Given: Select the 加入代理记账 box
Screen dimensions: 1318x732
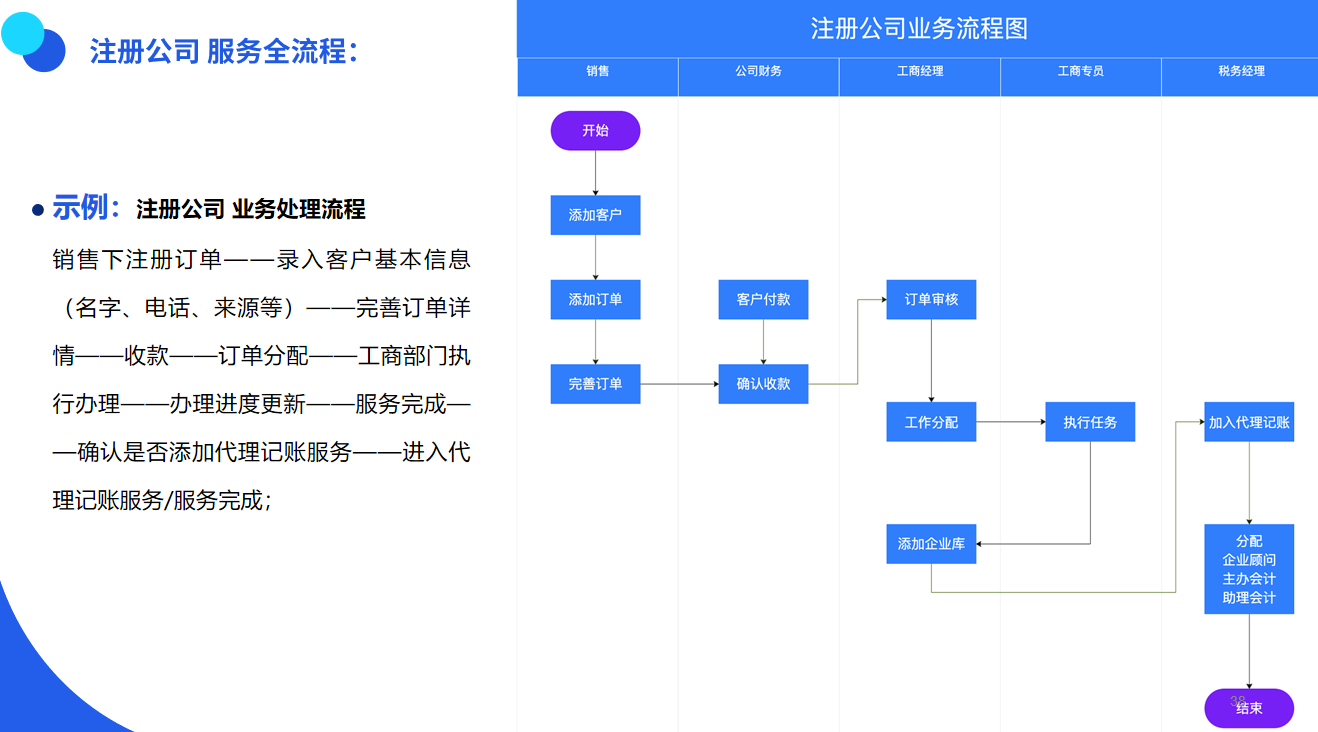Looking at the screenshot, I should (1249, 422).
